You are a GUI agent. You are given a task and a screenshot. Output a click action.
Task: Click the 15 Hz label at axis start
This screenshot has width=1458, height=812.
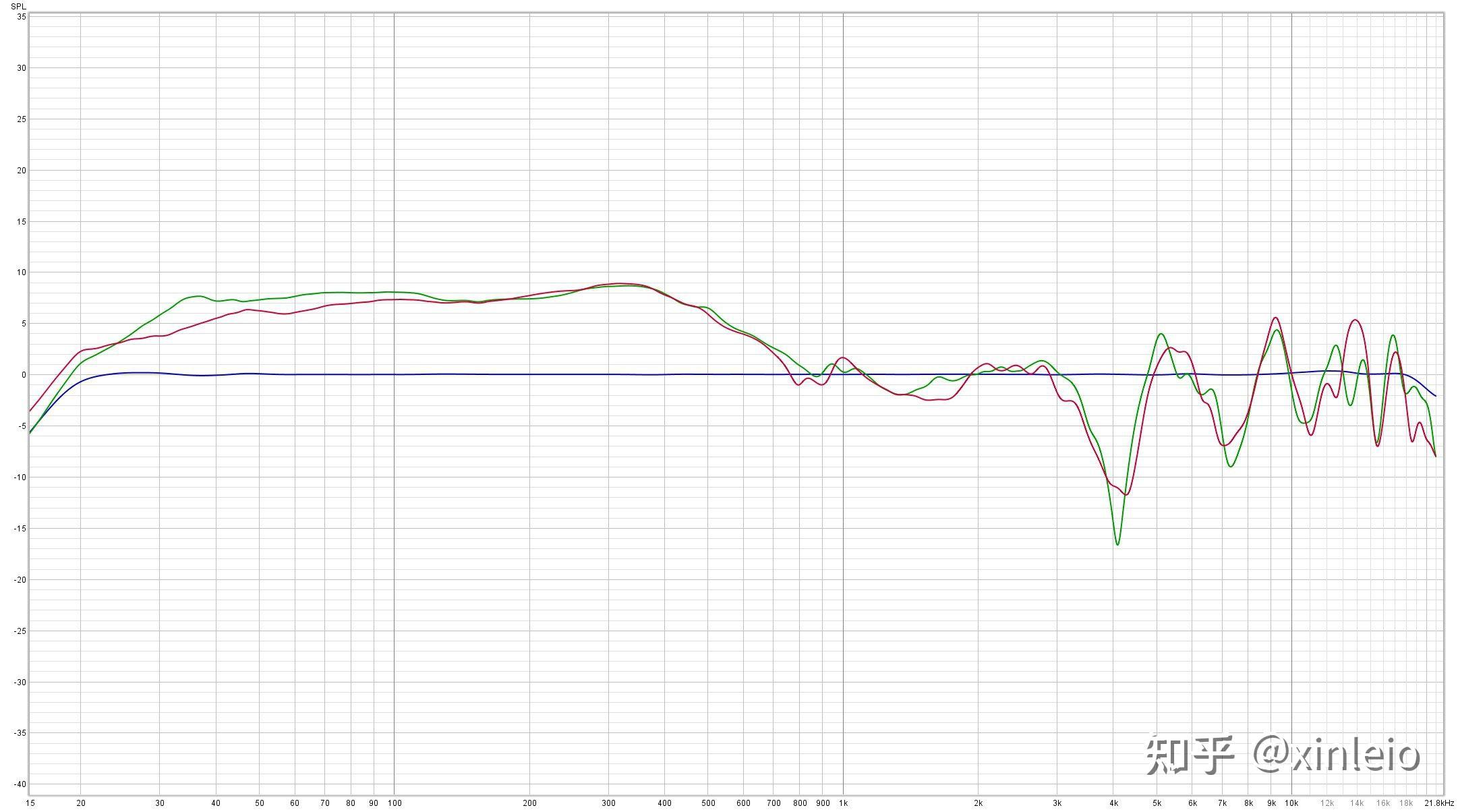point(30,803)
